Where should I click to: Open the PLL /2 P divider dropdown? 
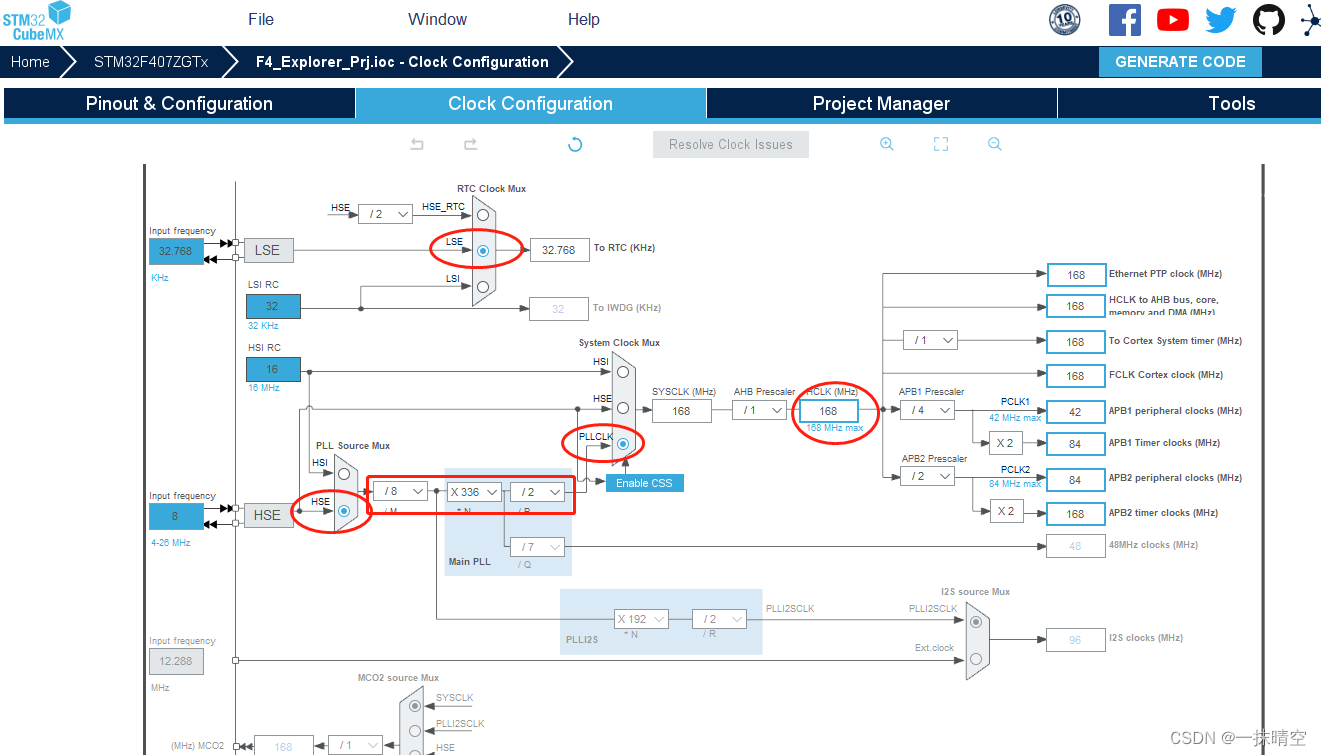click(537, 491)
